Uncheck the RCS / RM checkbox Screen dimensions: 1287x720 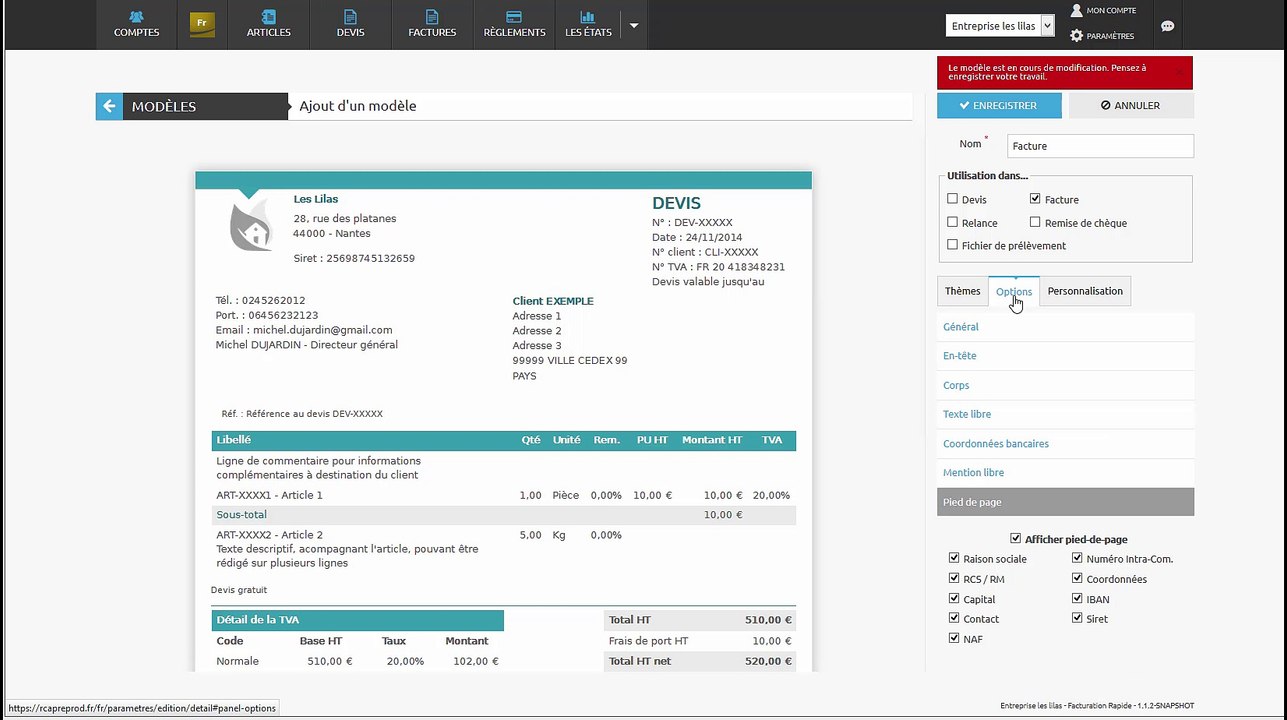[x=954, y=578]
